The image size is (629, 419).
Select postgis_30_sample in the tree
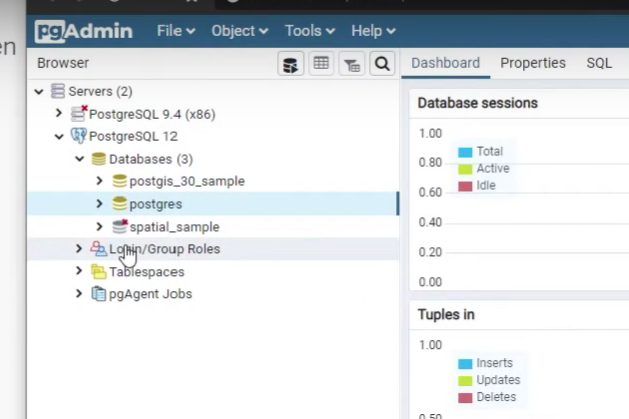187,181
